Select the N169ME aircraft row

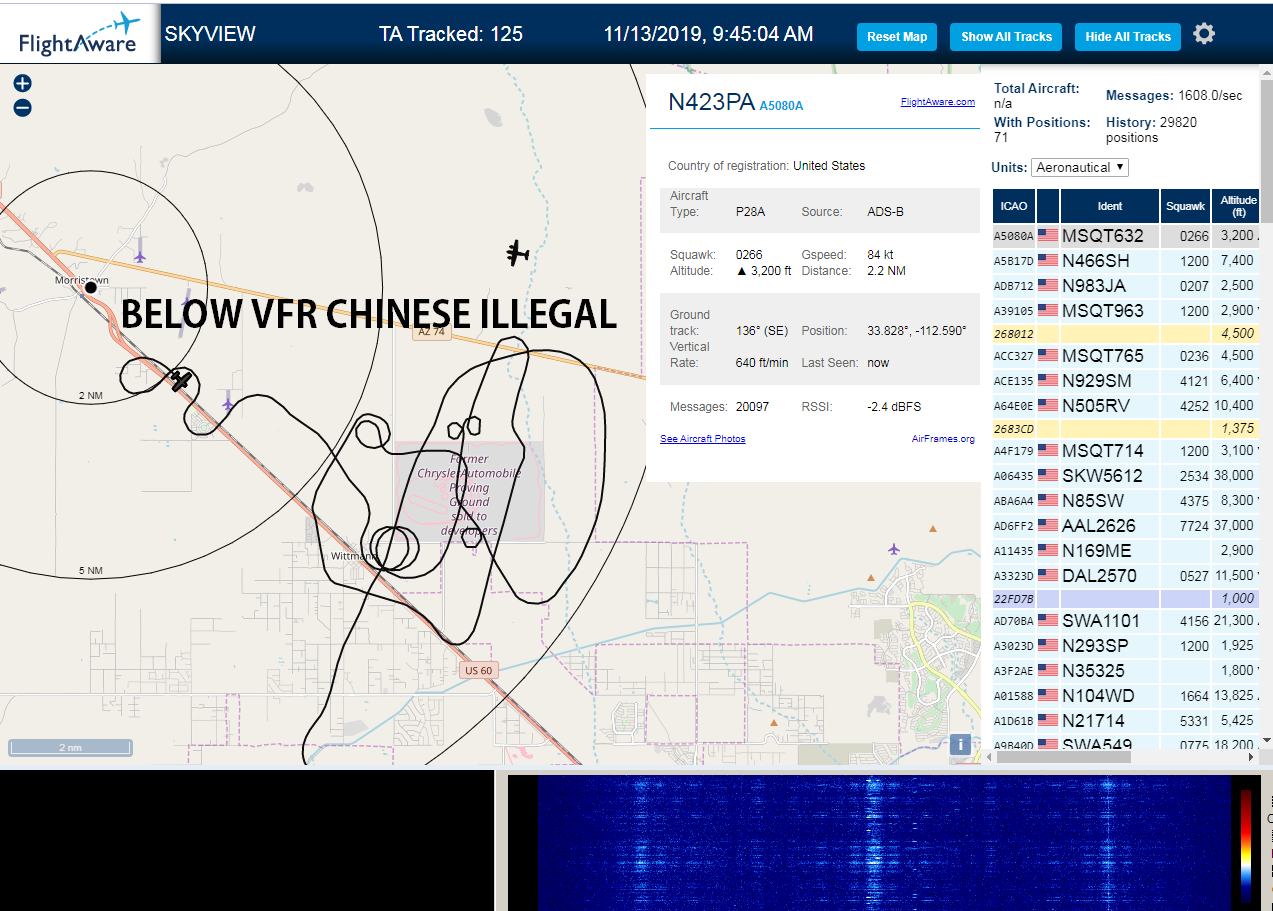coord(1126,551)
